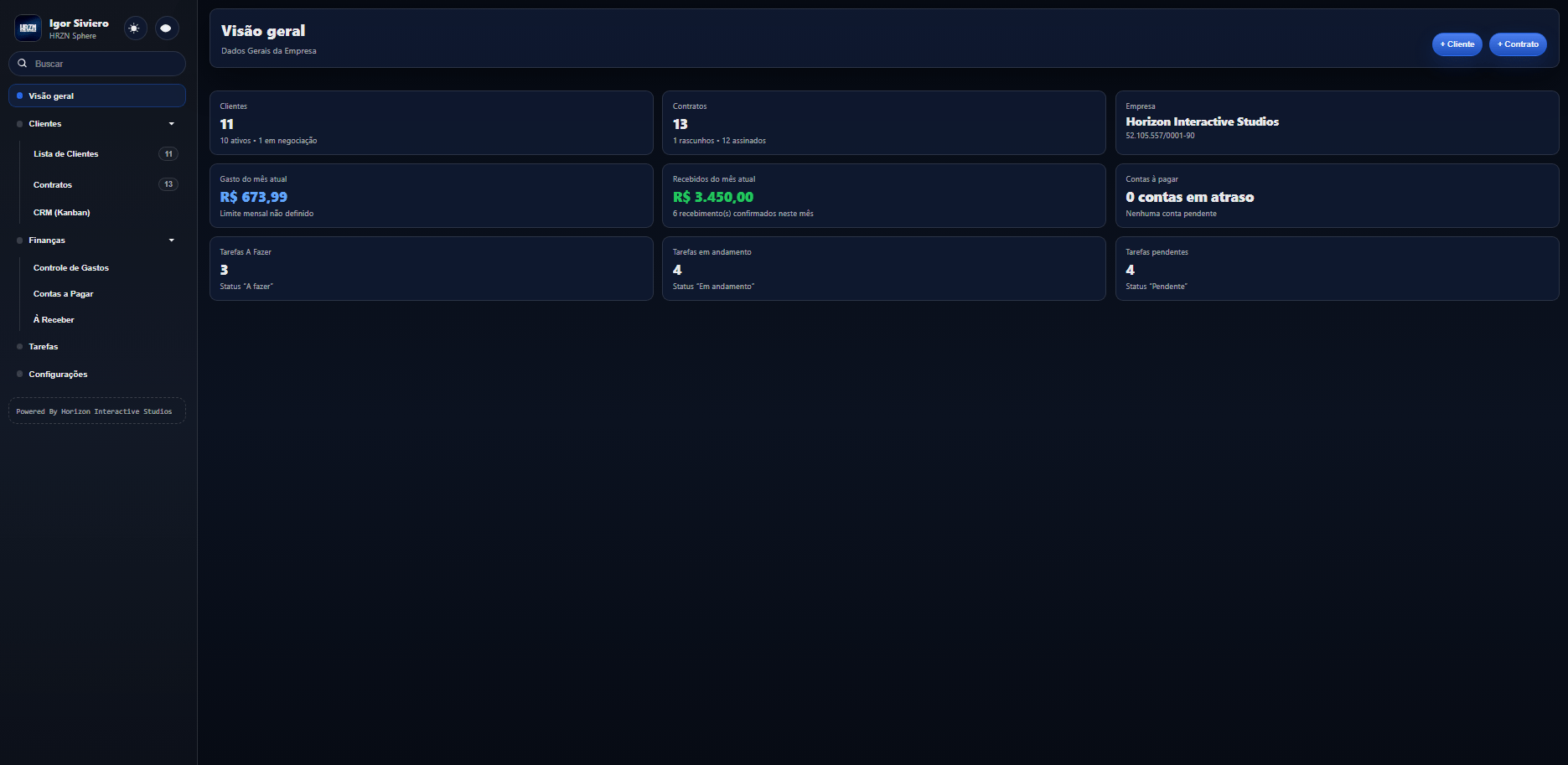Click the 11 badge beside Lista de Clientes
The width and height of the screenshot is (1568, 765).
click(x=168, y=154)
